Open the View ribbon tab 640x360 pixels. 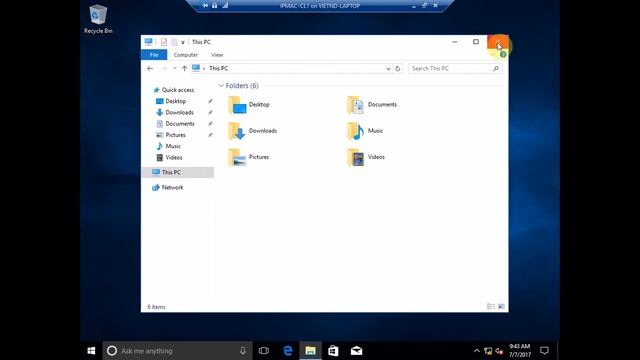click(217, 55)
